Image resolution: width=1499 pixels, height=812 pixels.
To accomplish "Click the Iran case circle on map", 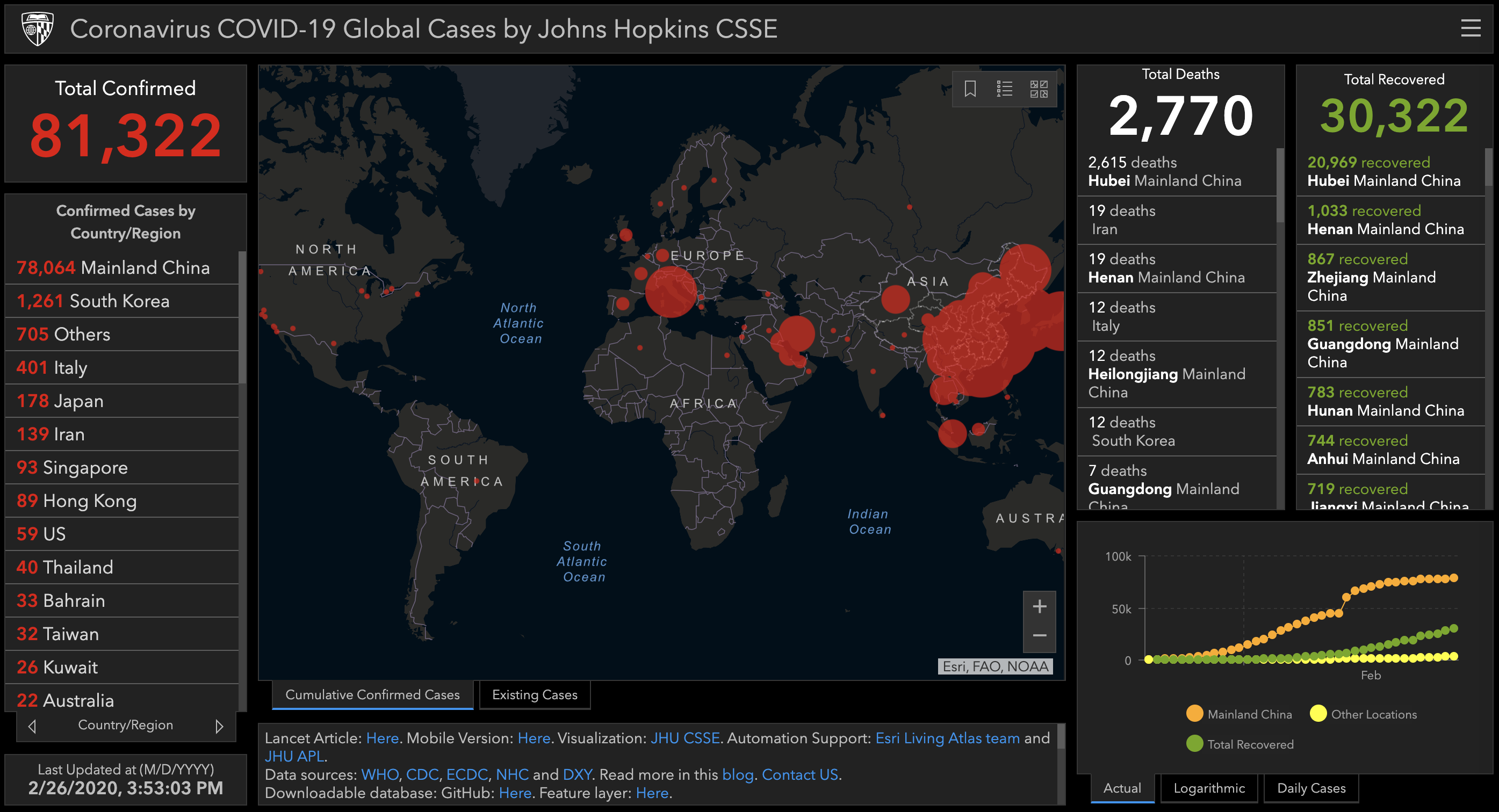I will (x=796, y=334).
